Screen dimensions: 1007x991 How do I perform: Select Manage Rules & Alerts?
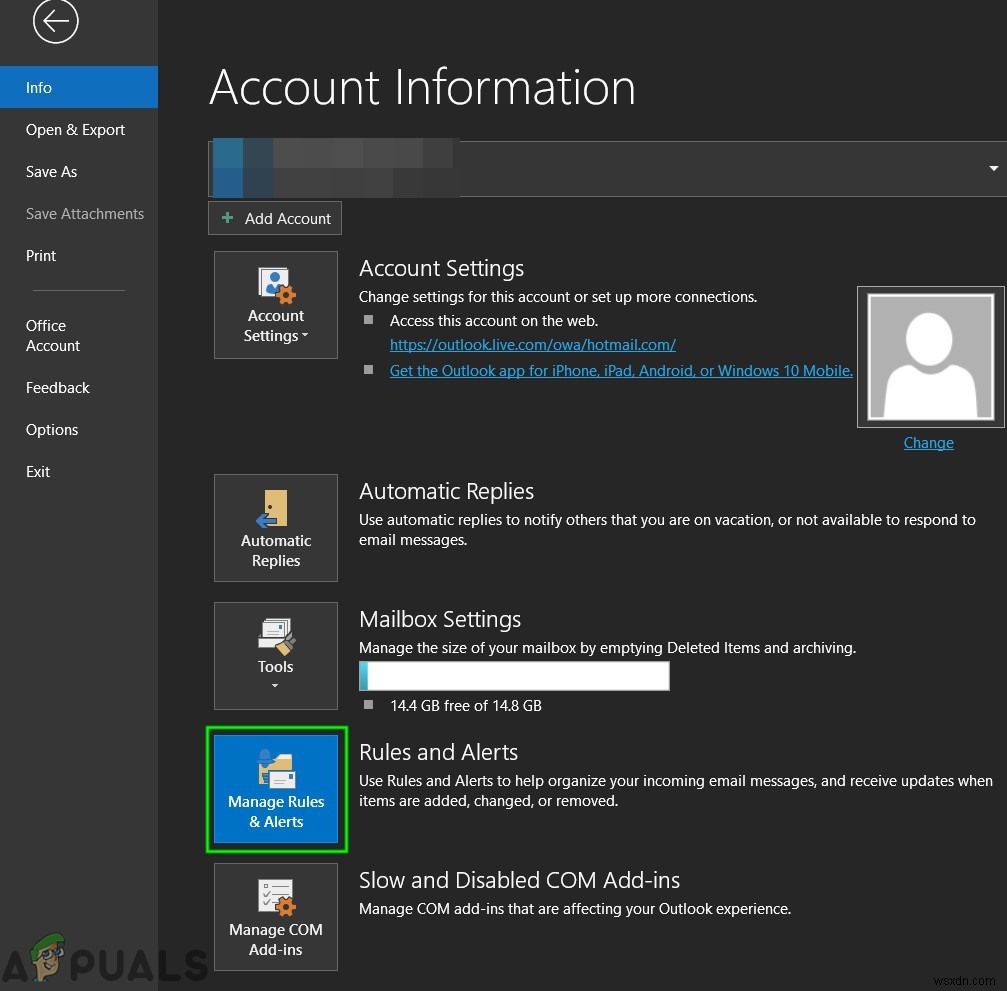pos(276,789)
